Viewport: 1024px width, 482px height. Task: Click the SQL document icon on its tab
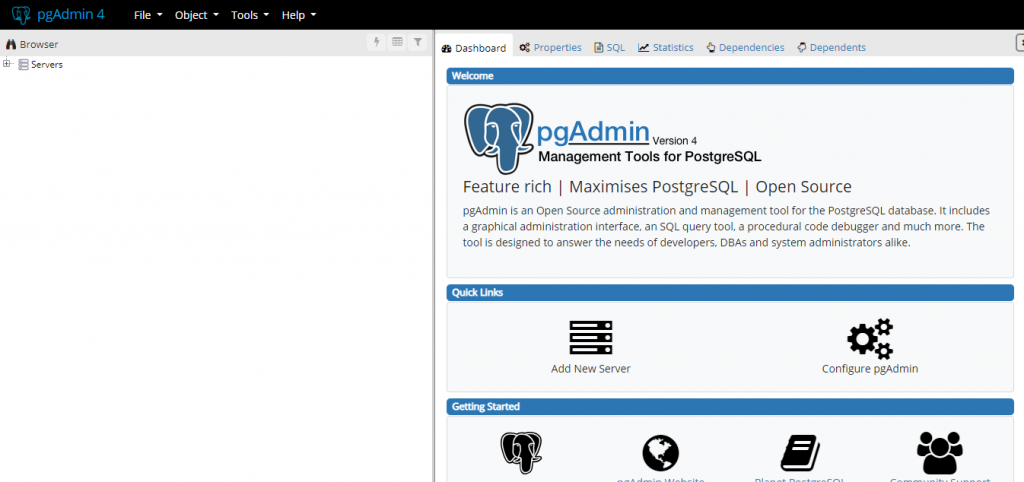tap(598, 48)
